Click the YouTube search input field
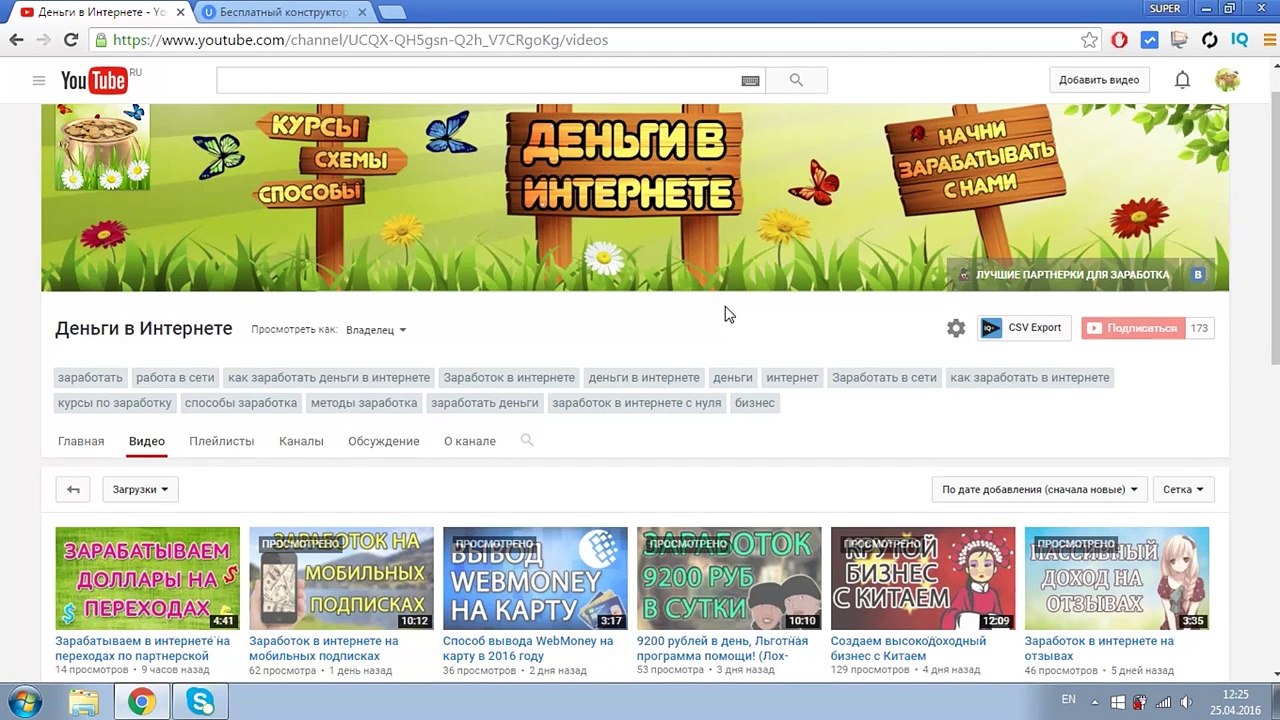 point(478,80)
